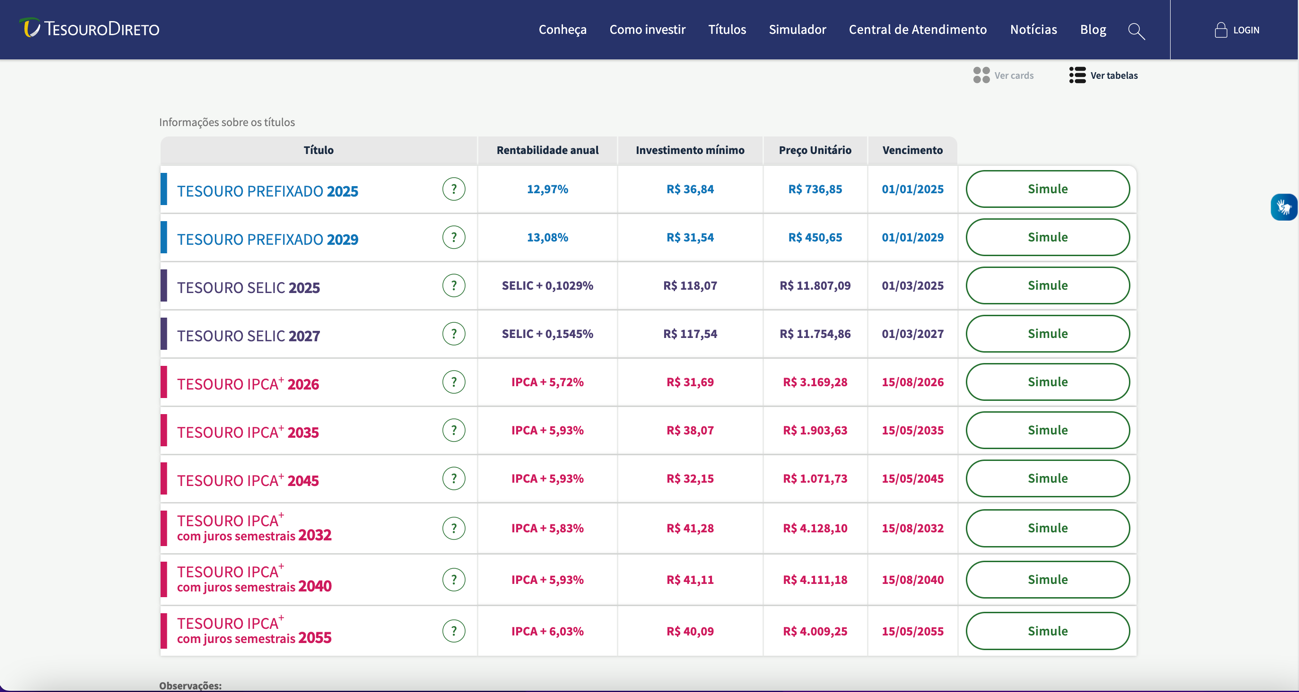The height and width of the screenshot is (692, 1299).
Task: Select the R$ 11.807,09 unit price
Action: tap(815, 285)
